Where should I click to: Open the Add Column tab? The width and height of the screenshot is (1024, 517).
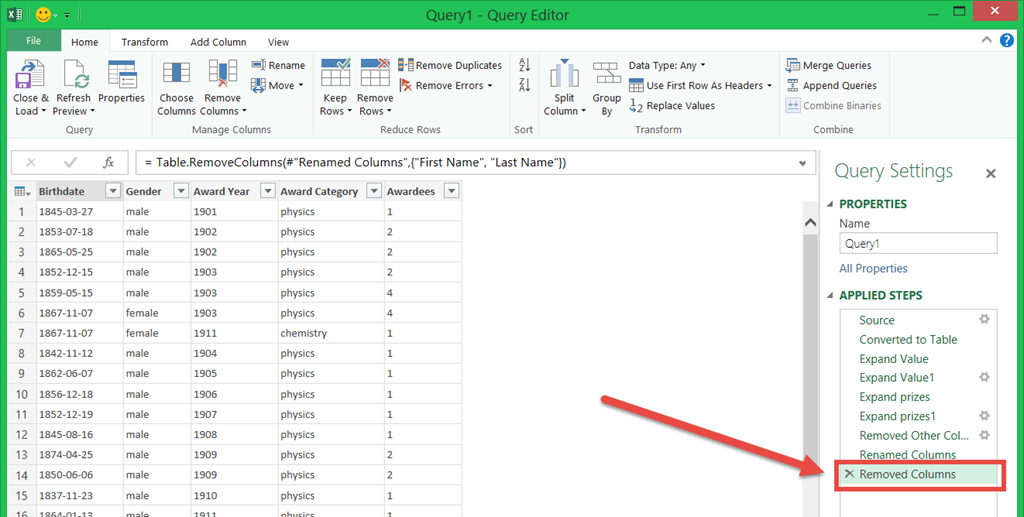(218, 42)
